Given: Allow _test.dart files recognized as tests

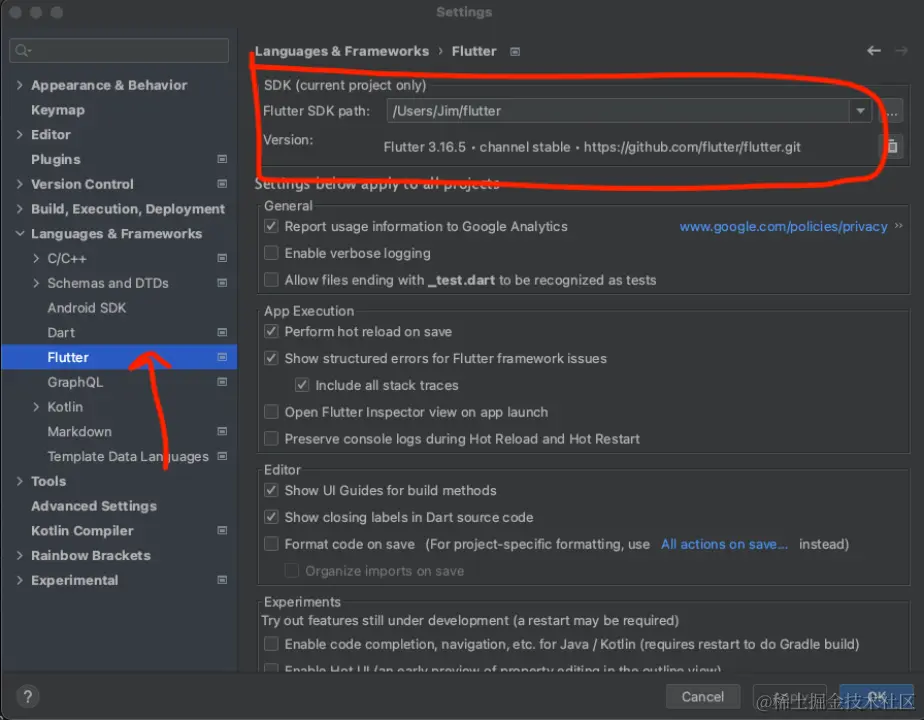Looking at the screenshot, I should click(x=271, y=280).
